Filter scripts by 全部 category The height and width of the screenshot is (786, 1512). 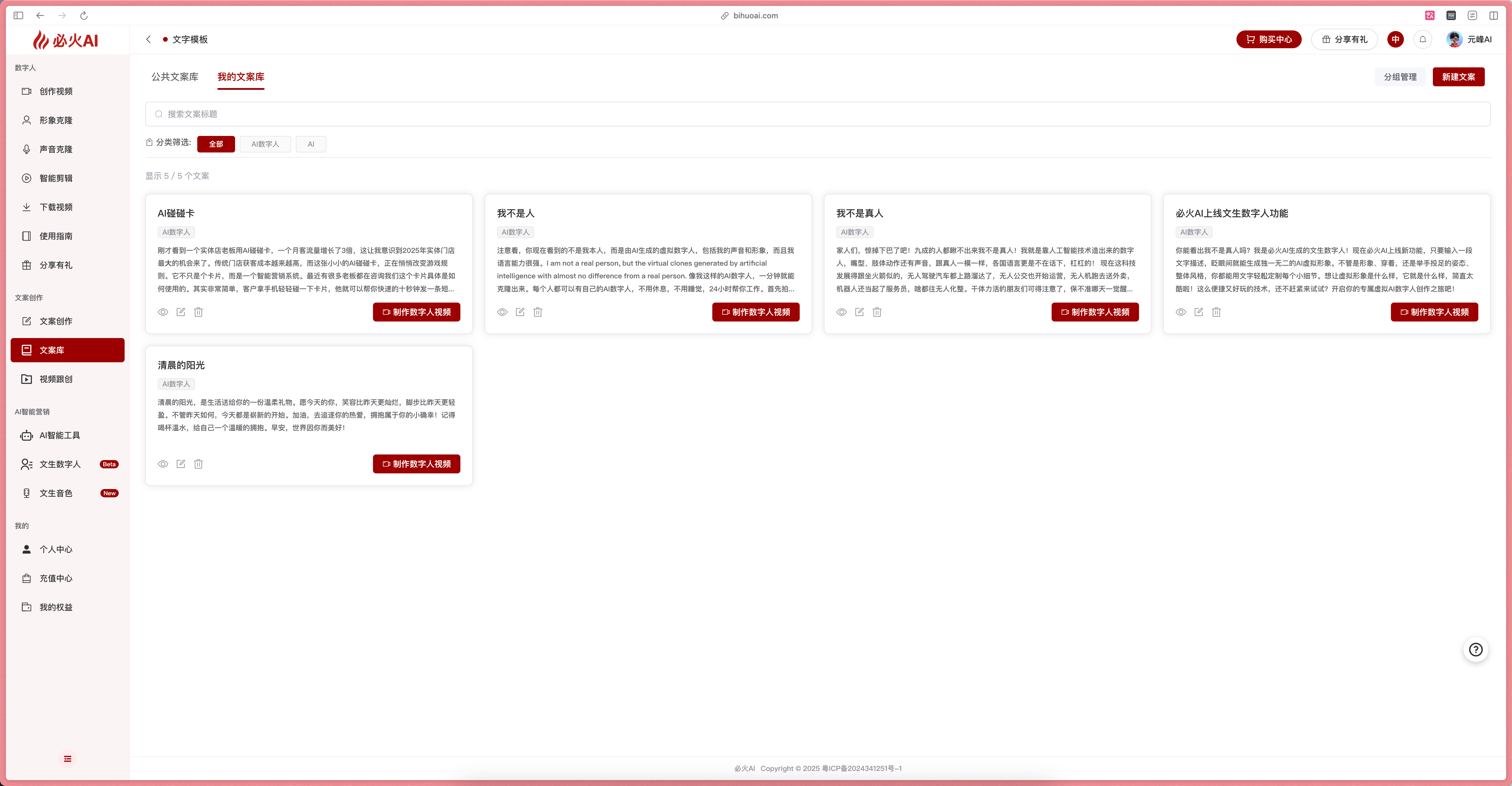click(x=216, y=144)
